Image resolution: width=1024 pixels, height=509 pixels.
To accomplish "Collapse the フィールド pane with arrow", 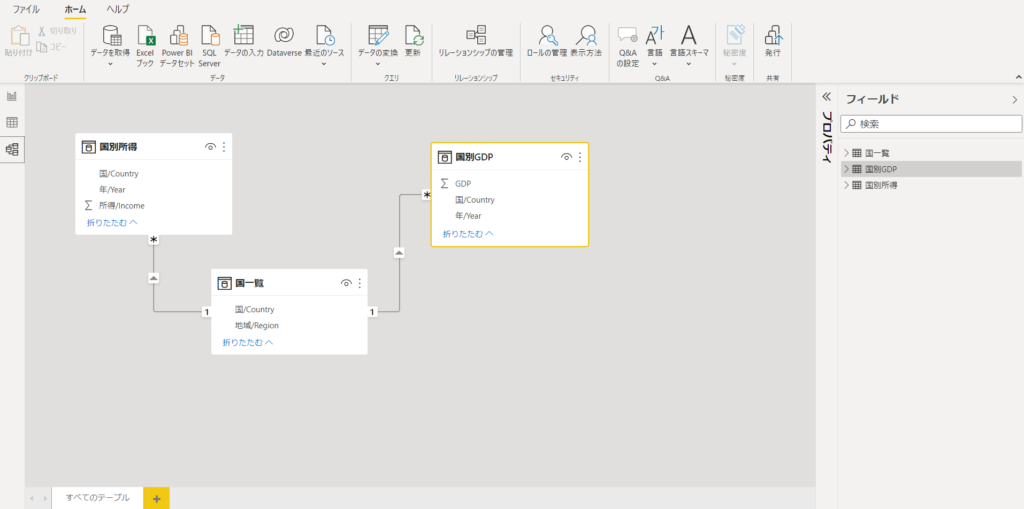I will [x=1014, y=99].
